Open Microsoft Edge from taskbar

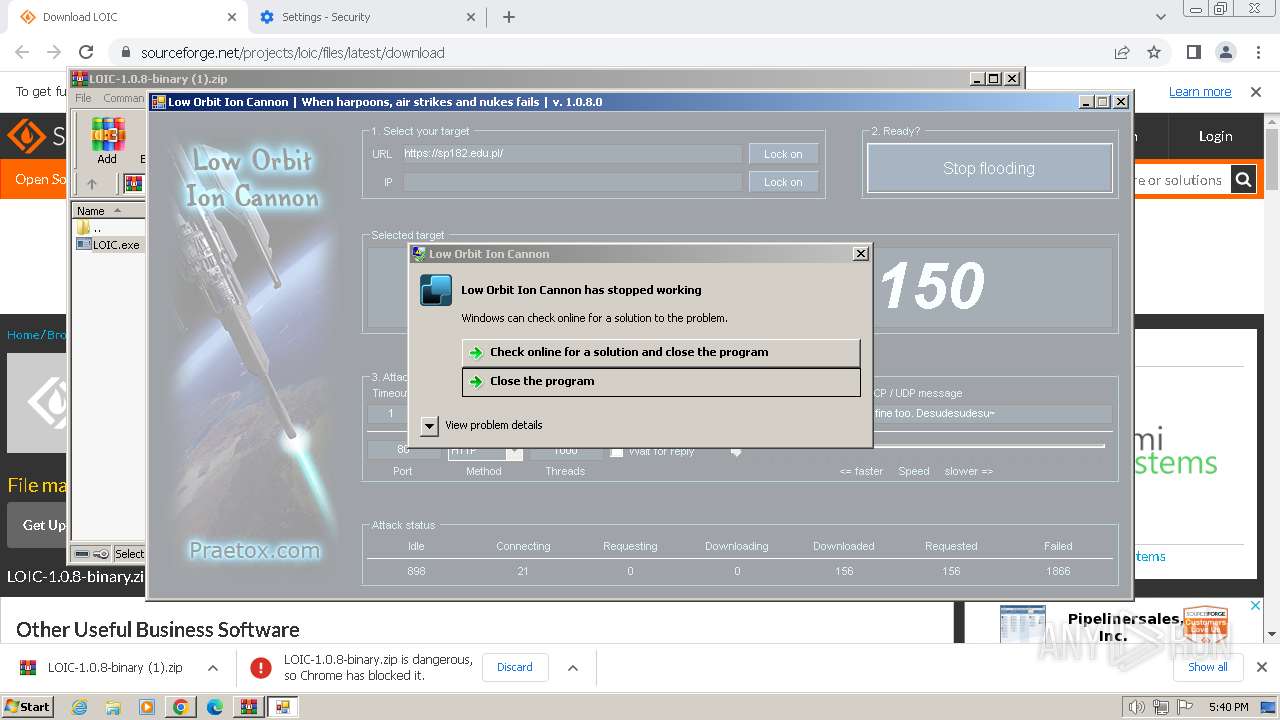[x=215, y=707]
